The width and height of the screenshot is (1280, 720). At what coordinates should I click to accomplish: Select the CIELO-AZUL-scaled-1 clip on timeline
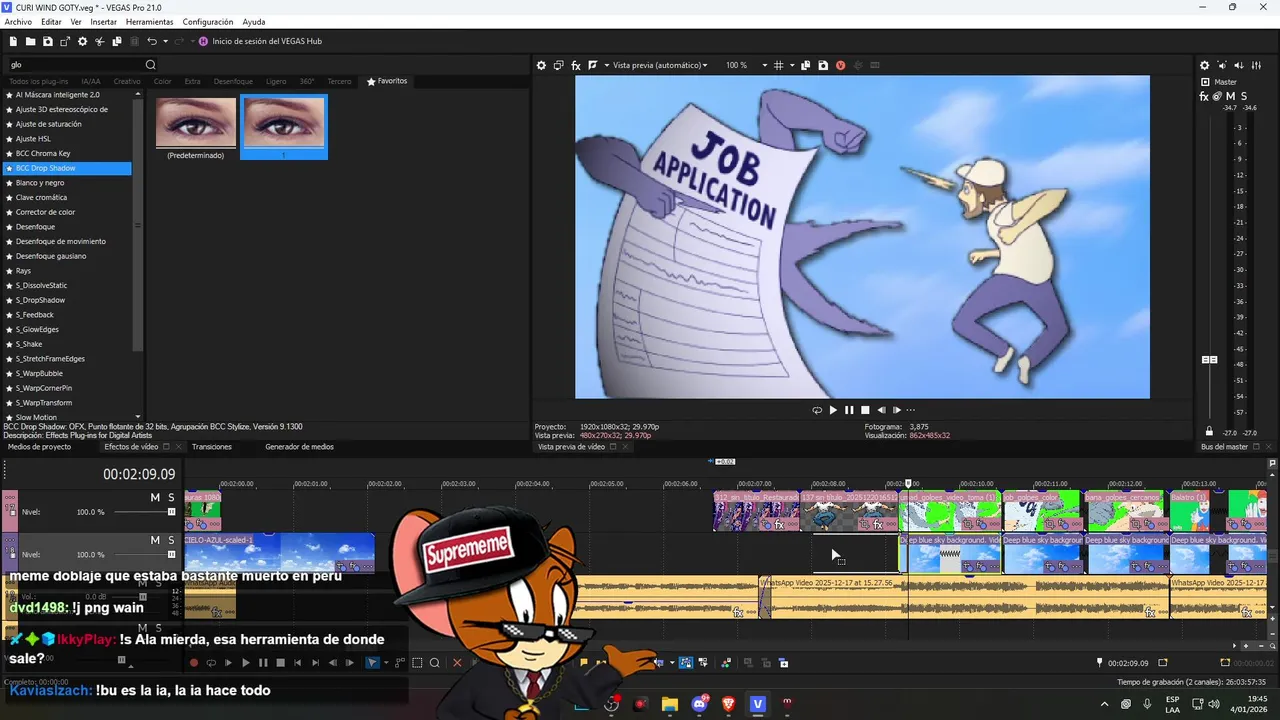click(279, 553)
